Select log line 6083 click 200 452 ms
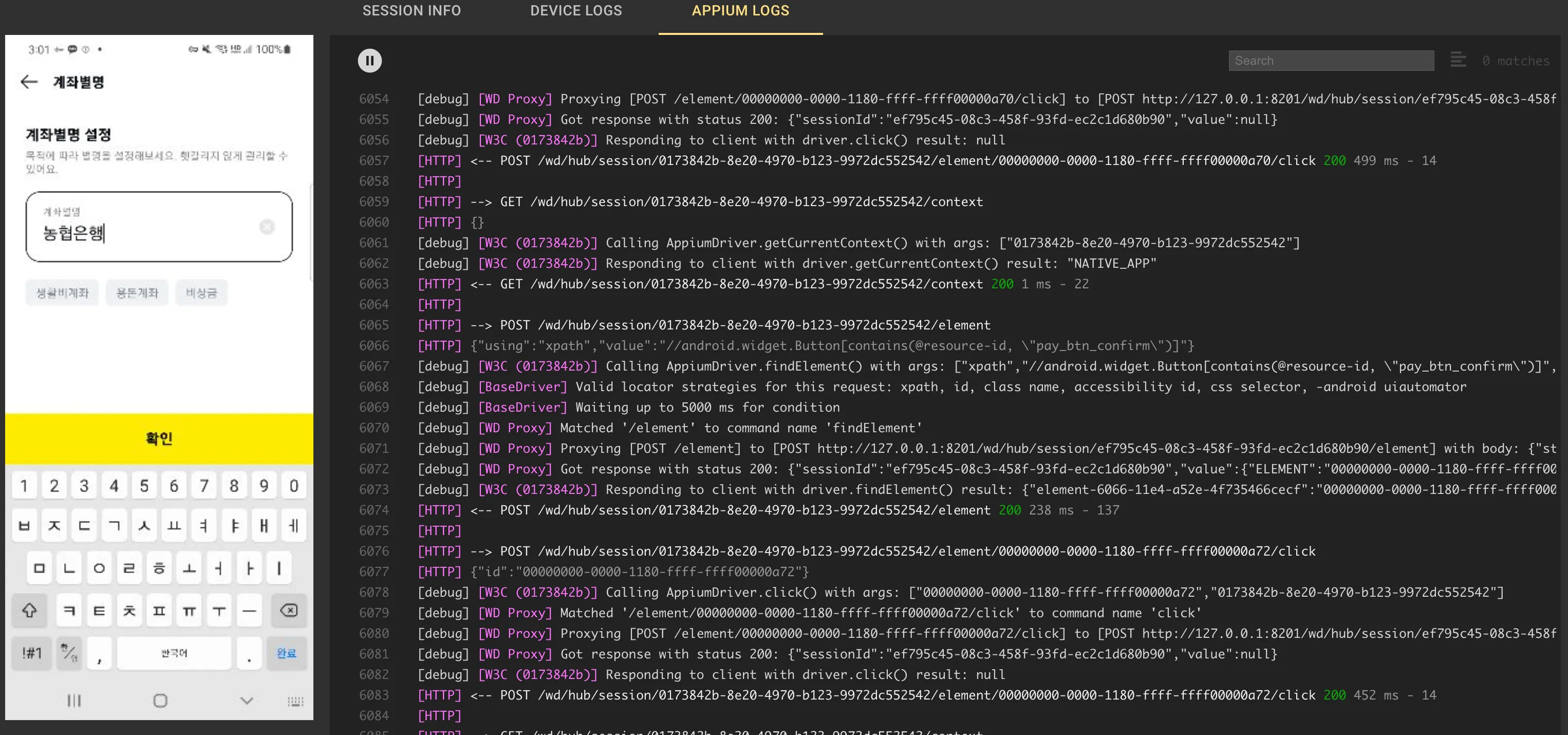The height and width of the screenshot is (735, 1568). click(x=926, y=695)
